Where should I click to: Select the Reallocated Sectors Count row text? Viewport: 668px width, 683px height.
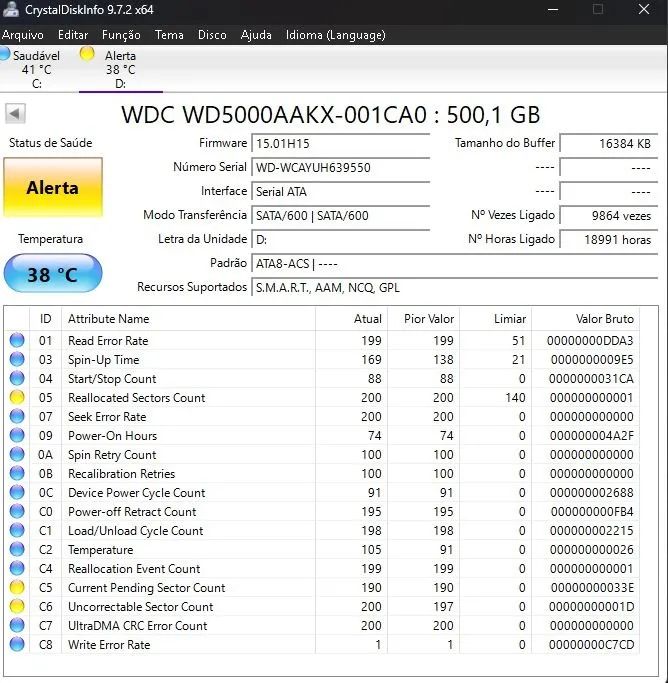tap(136, 398)
